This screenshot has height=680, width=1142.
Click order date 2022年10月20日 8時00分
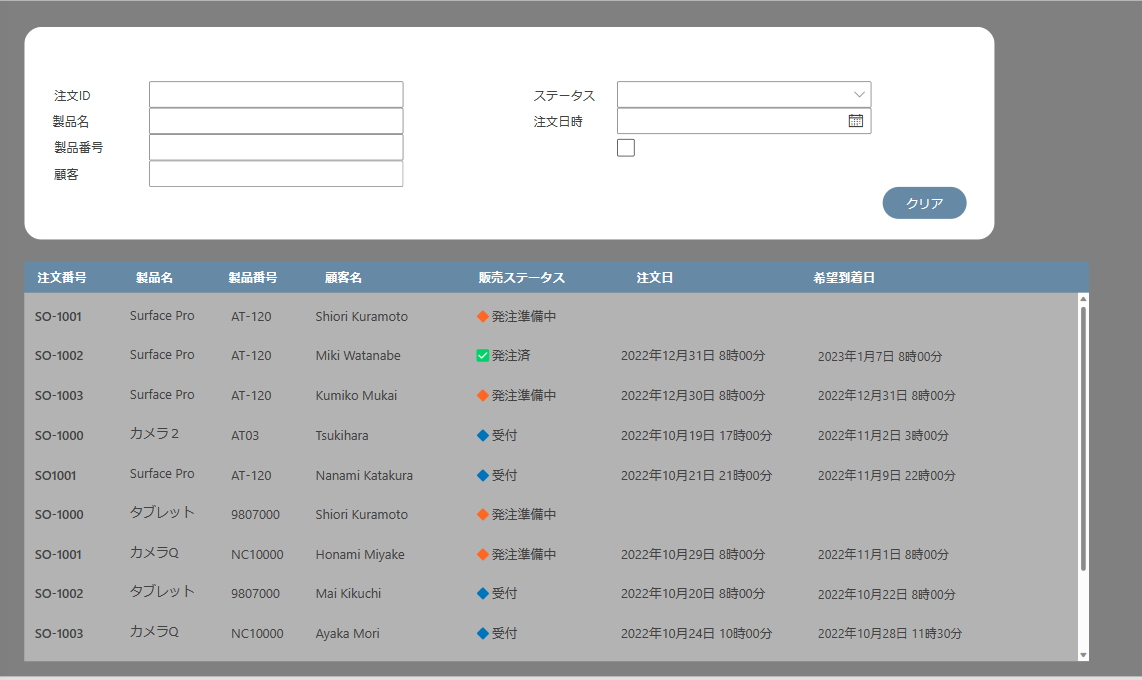[693, 593]
